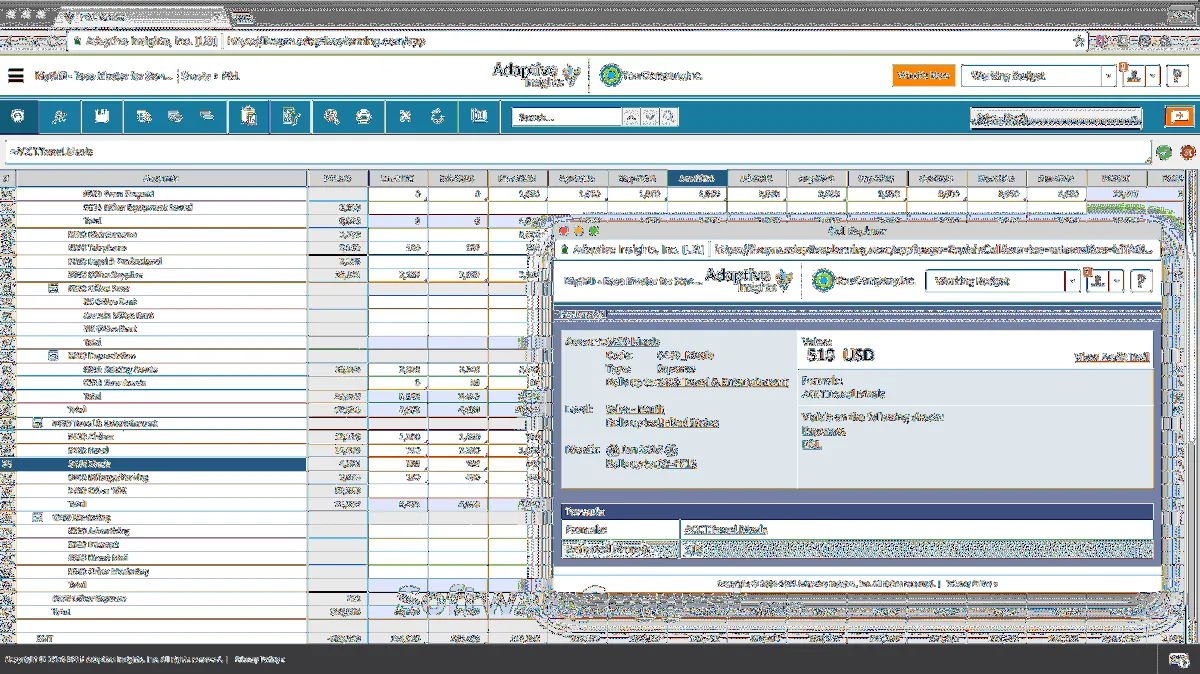
Task: Click the Print toolbar icon
Action: [363, 117]
